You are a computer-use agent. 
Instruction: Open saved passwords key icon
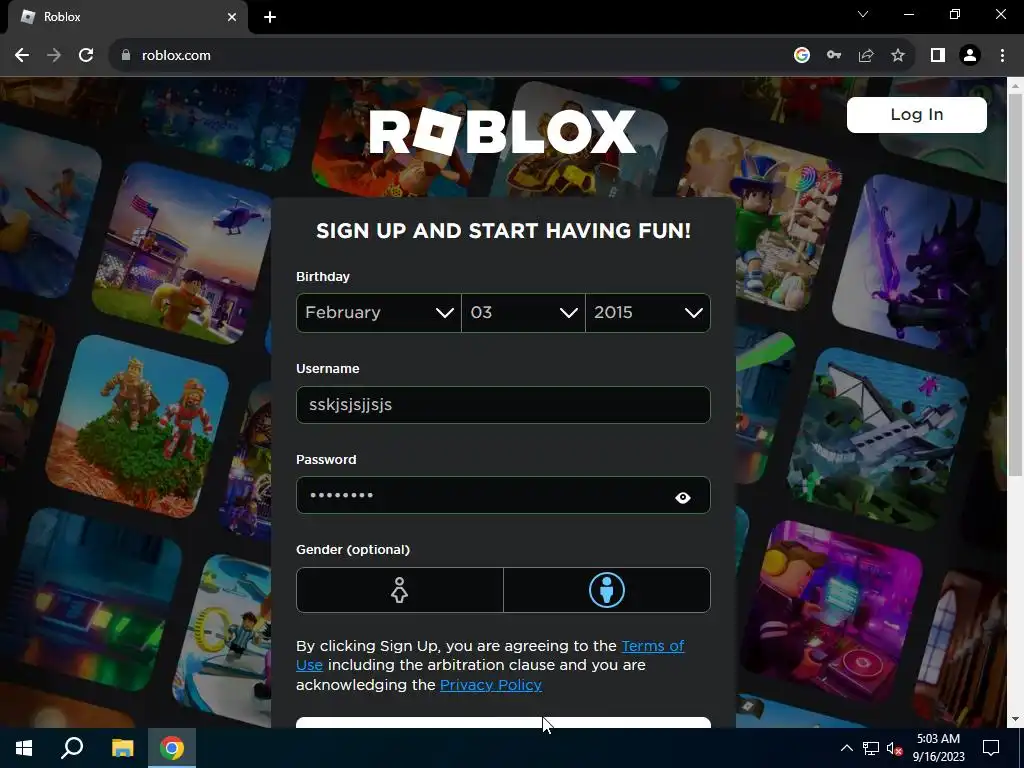coord(834,56)
